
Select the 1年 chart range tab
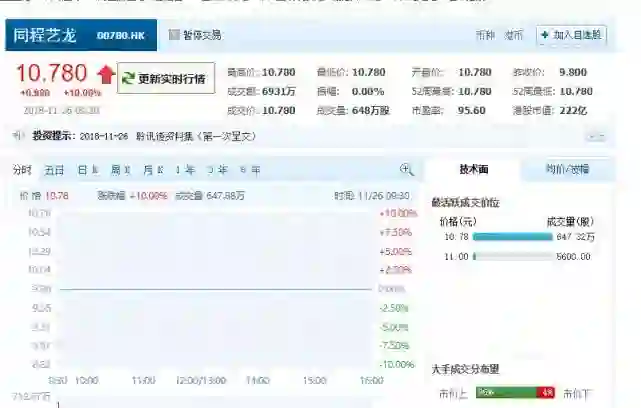(x=185, y=170)
